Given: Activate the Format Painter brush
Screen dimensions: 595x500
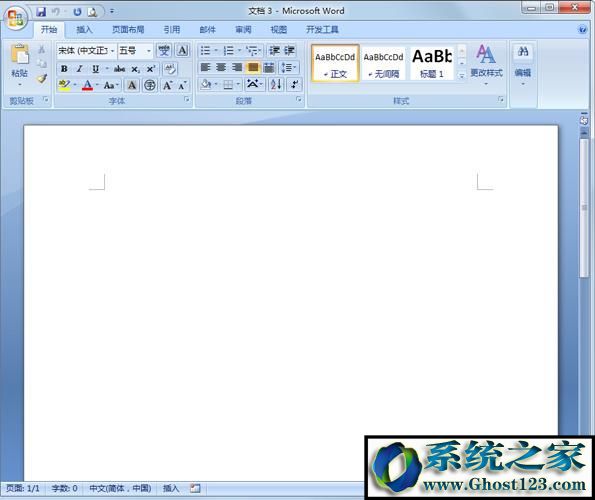Looking at the screenshot, I should 41,79.
